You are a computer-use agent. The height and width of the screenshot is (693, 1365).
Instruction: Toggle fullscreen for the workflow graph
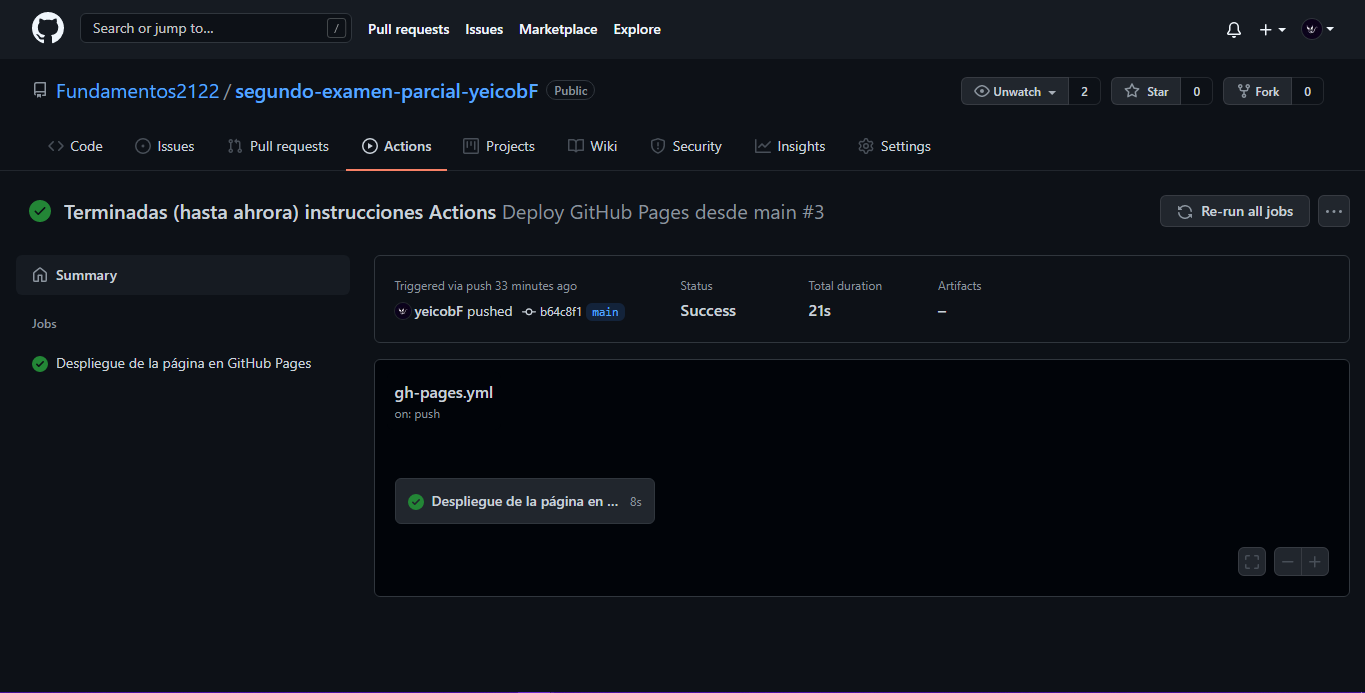pyautogui.click(x=1252, y=562)
